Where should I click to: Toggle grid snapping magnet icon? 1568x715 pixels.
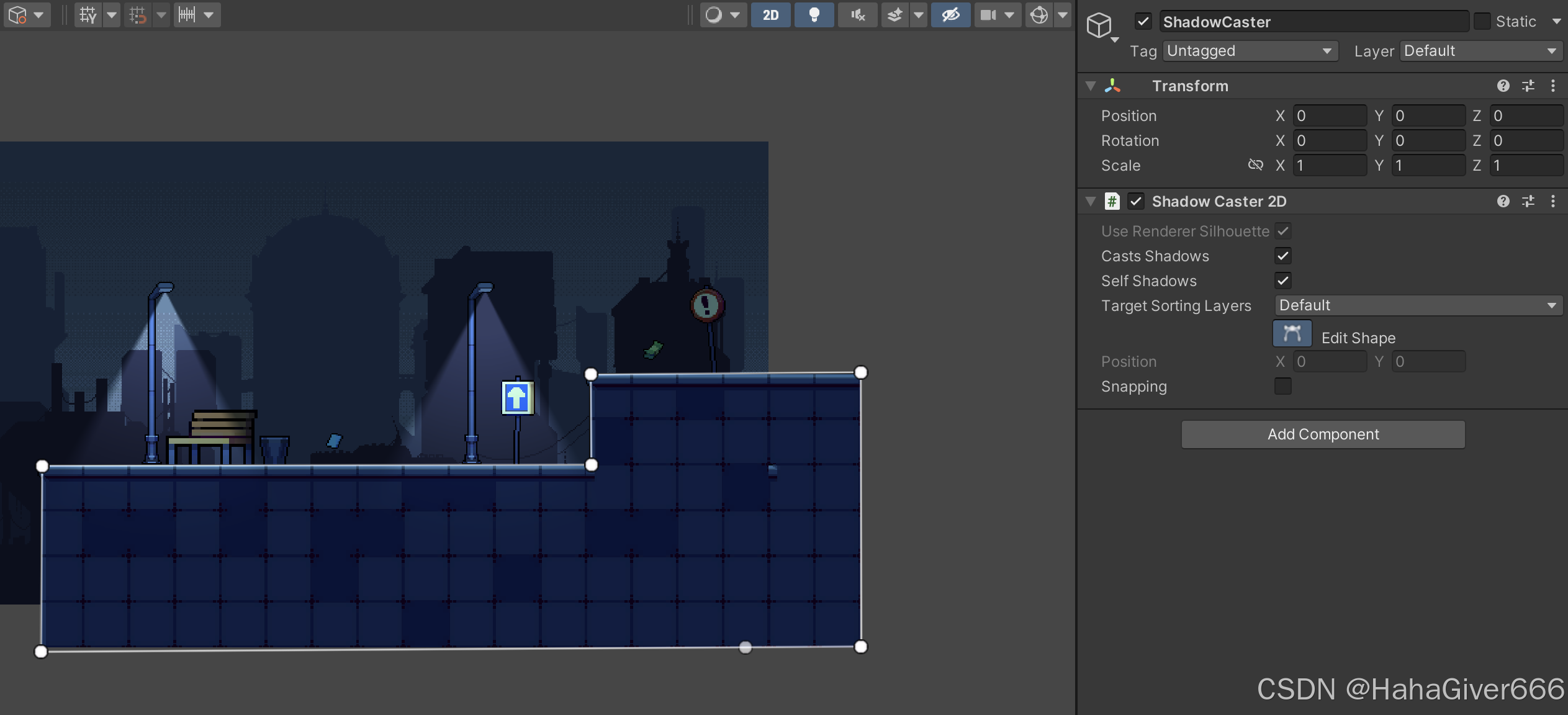(138, 15)
